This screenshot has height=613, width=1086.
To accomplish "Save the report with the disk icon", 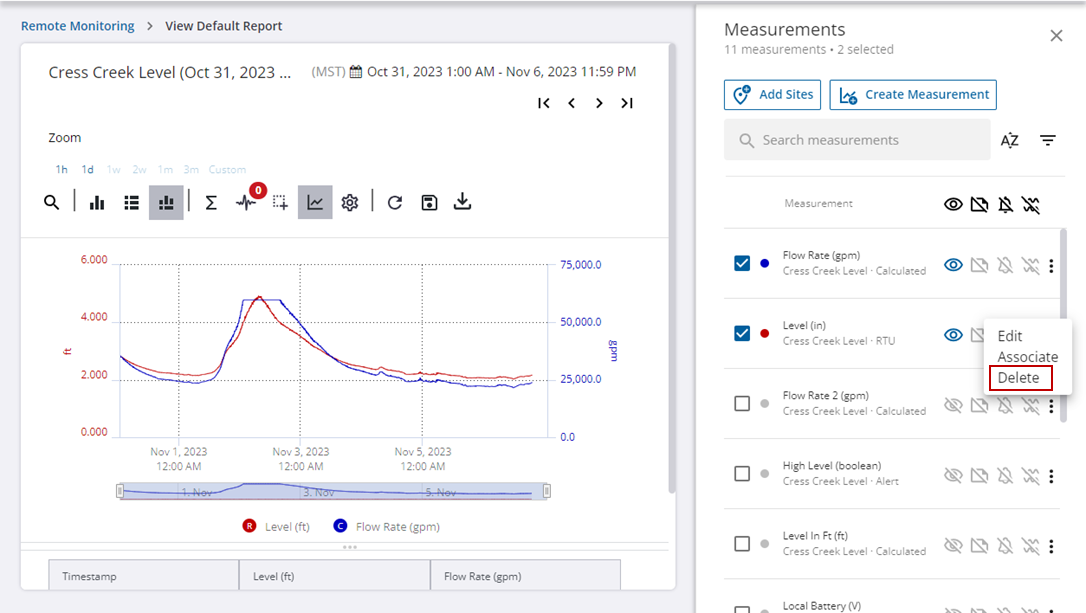I will click(x=429, y=203).
